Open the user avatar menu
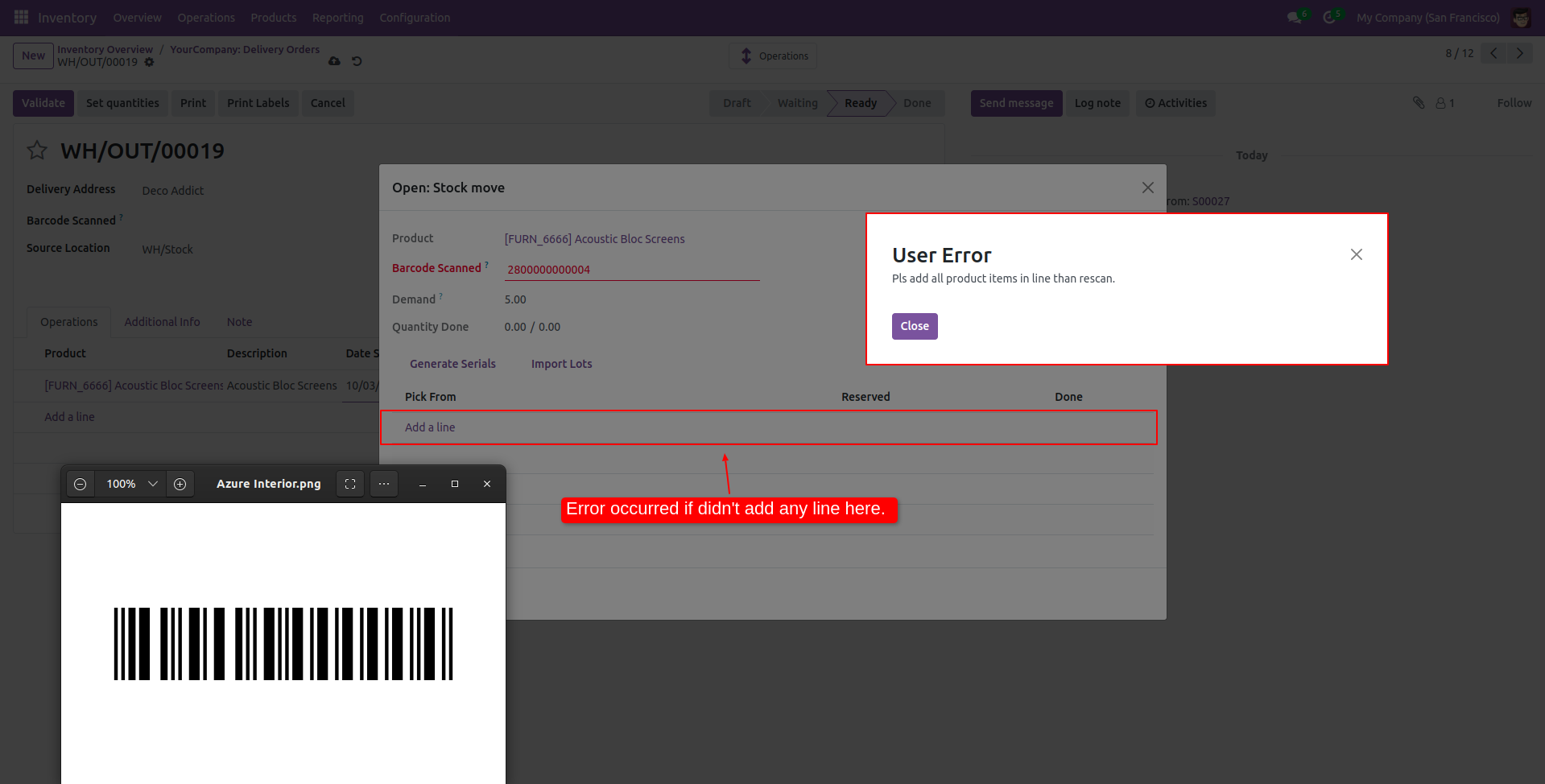Image resolution: width=1545 pixels, height=784 pixels. pyautogui.click(x=1521, y=17)
